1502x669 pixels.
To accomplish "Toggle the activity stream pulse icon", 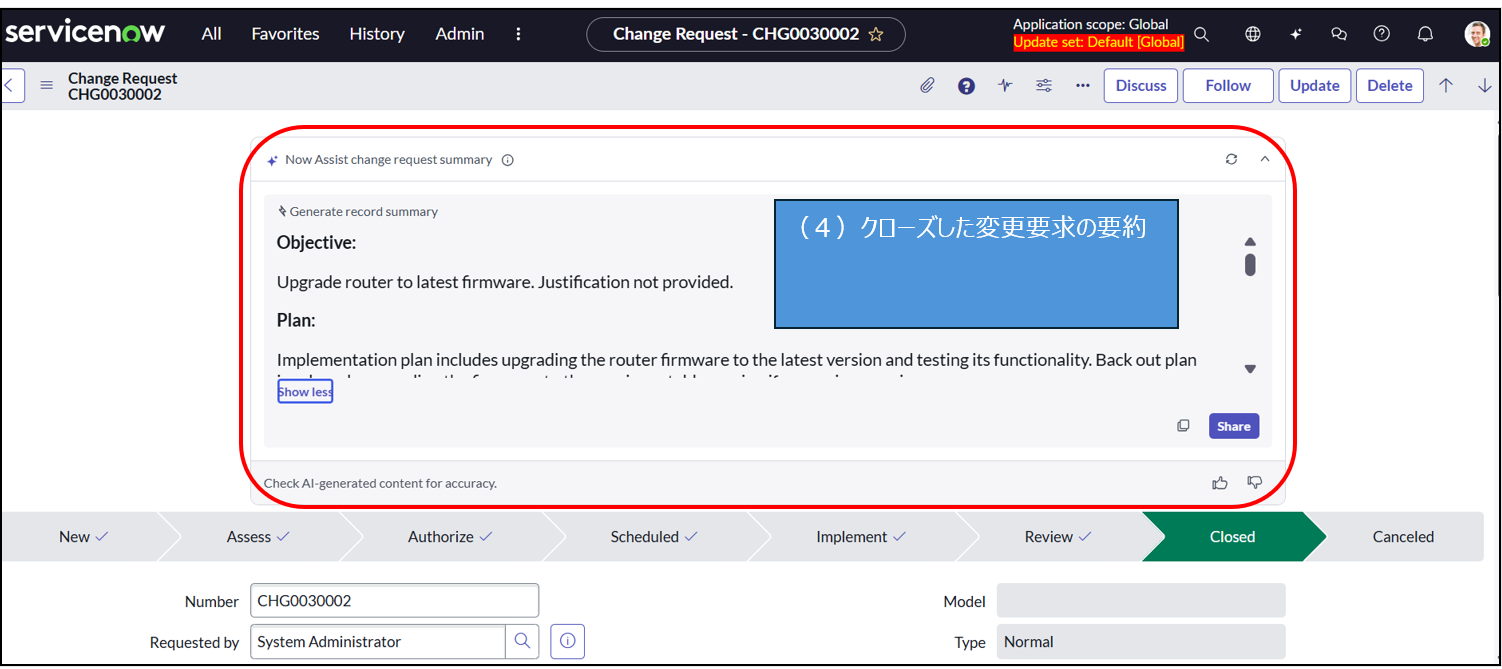I will (x=1005, y=86).
